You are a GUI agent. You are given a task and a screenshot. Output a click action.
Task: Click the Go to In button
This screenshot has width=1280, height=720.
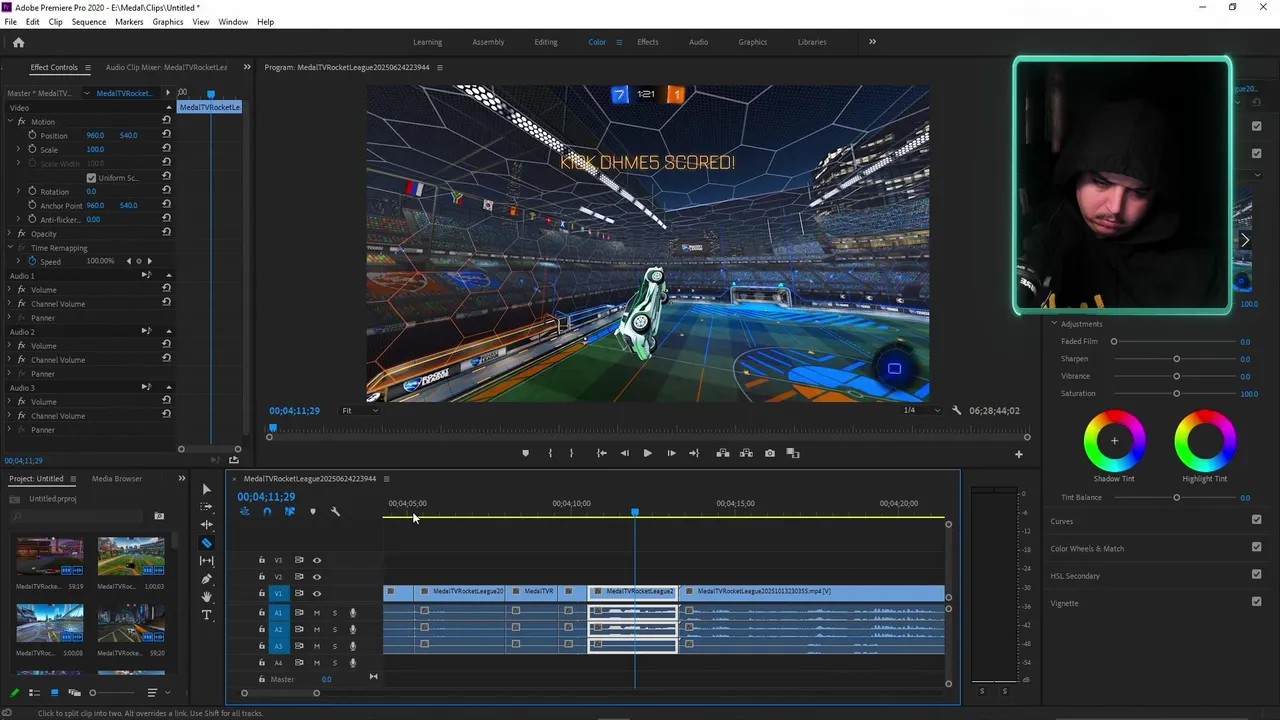coord(601,453)
